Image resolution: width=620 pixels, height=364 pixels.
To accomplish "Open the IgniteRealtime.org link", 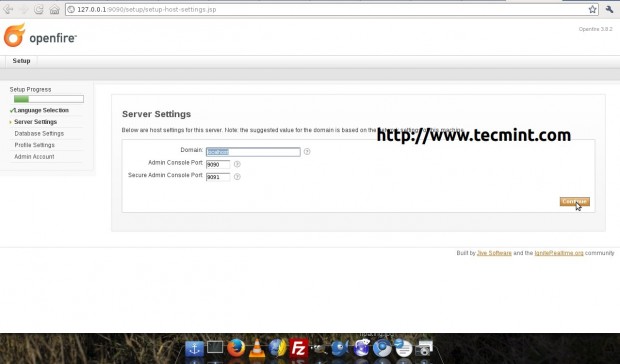I will [x=559, y=253].
